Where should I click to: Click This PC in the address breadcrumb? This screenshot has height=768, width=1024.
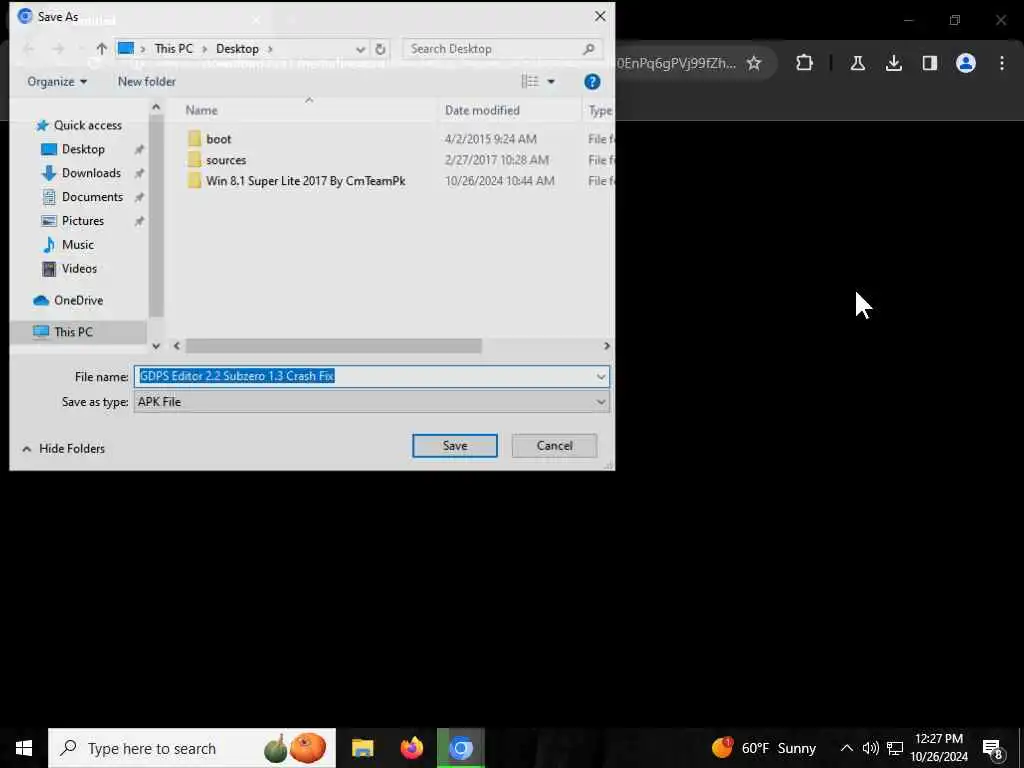click(174, 49)
